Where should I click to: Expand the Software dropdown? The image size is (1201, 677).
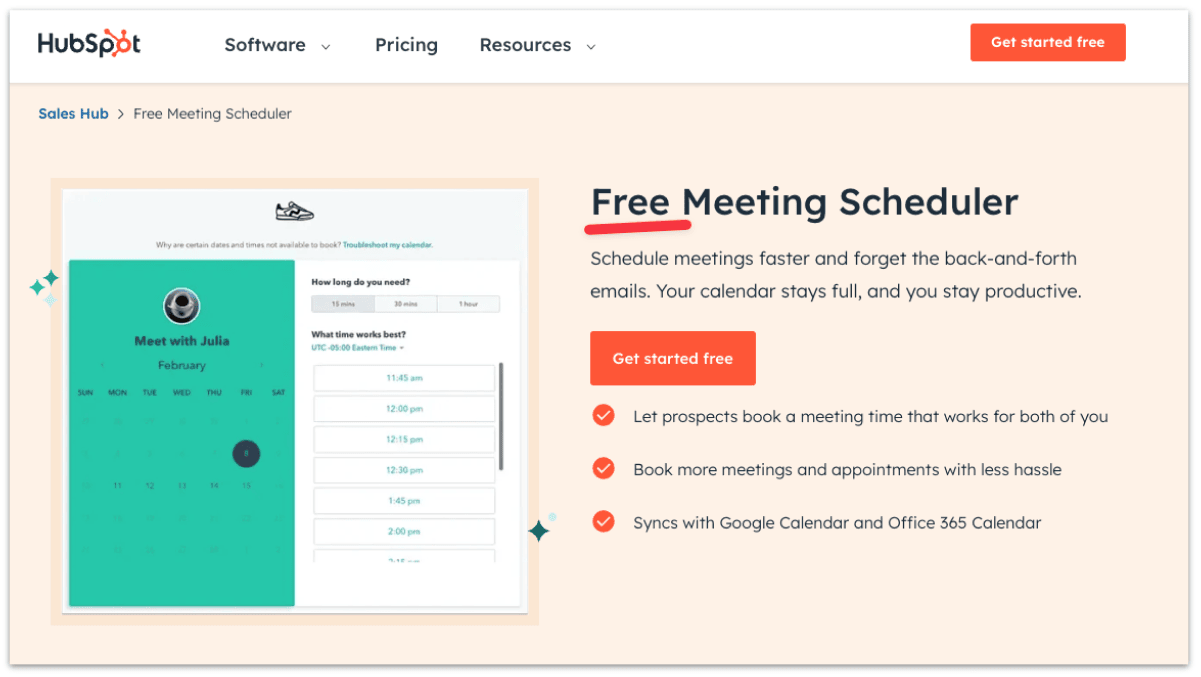pos(278,45)
